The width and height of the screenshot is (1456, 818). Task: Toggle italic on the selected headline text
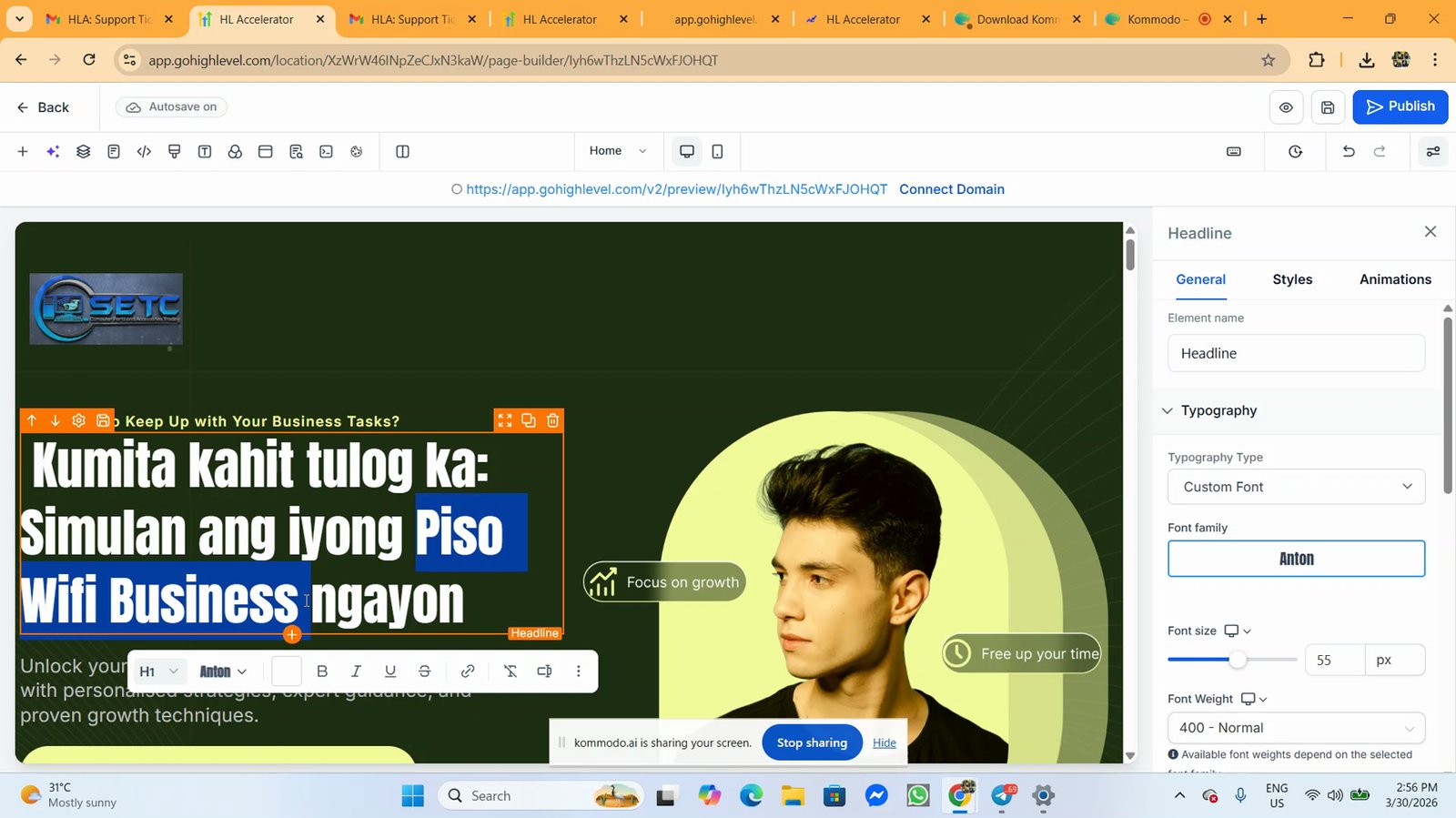356,672
